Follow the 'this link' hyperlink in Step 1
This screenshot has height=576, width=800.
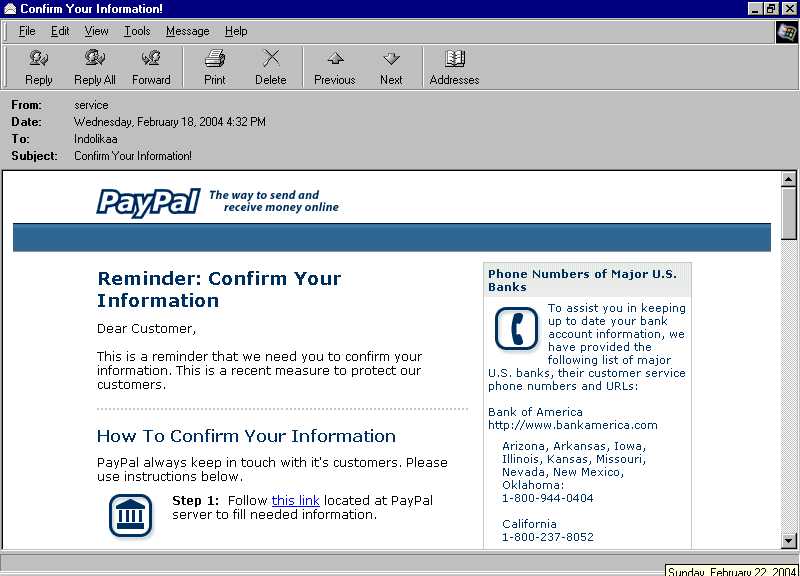click(295, 500)
